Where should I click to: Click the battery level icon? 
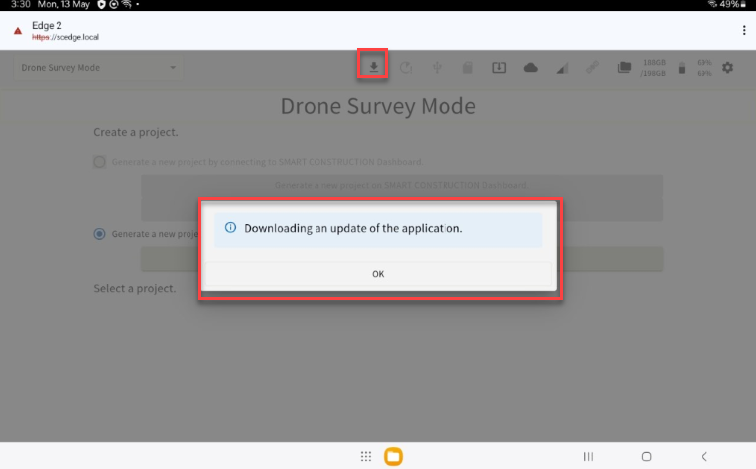(x=682, y=68)
